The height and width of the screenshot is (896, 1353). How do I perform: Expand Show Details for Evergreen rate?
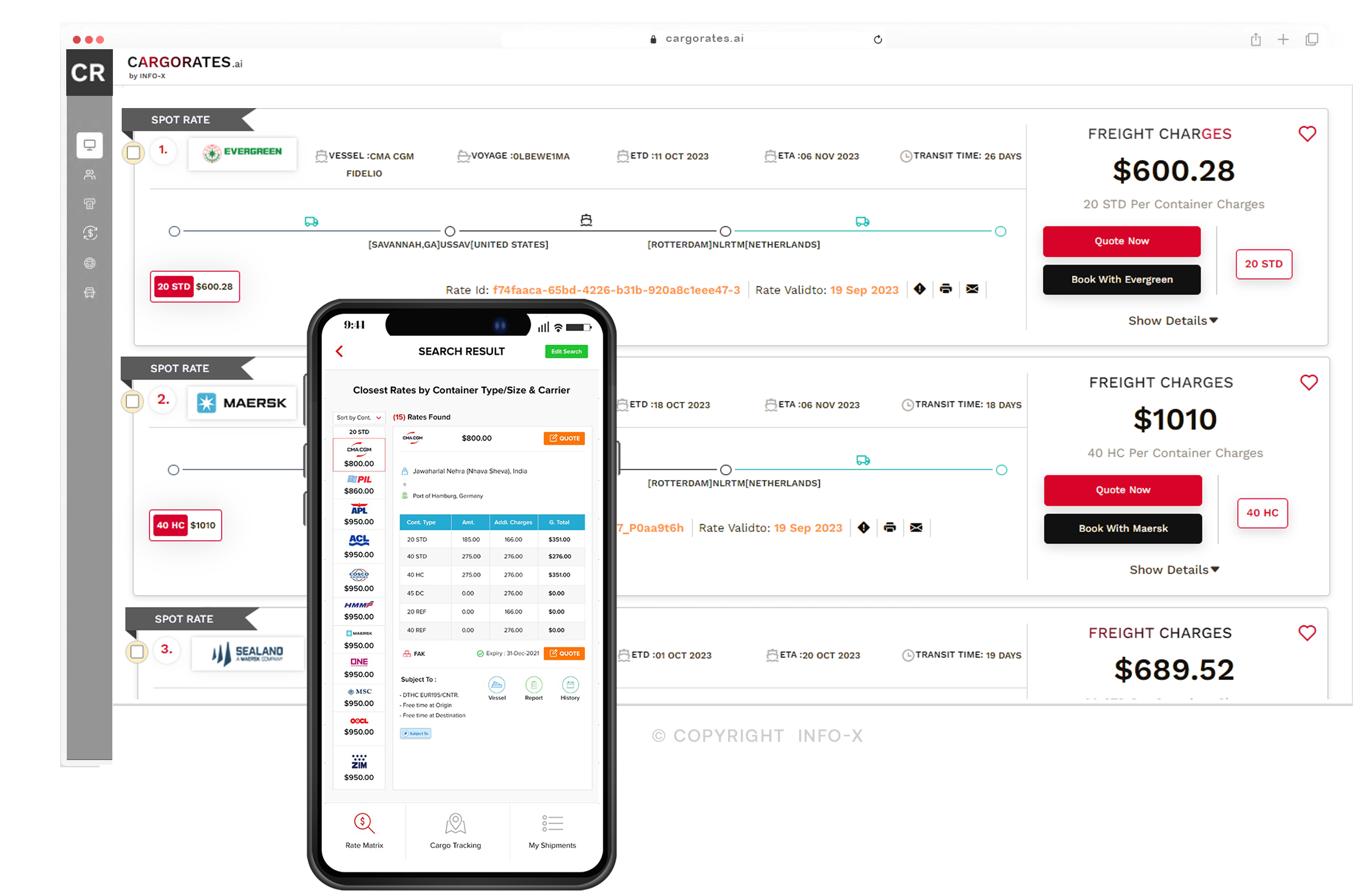(1172, 319)
